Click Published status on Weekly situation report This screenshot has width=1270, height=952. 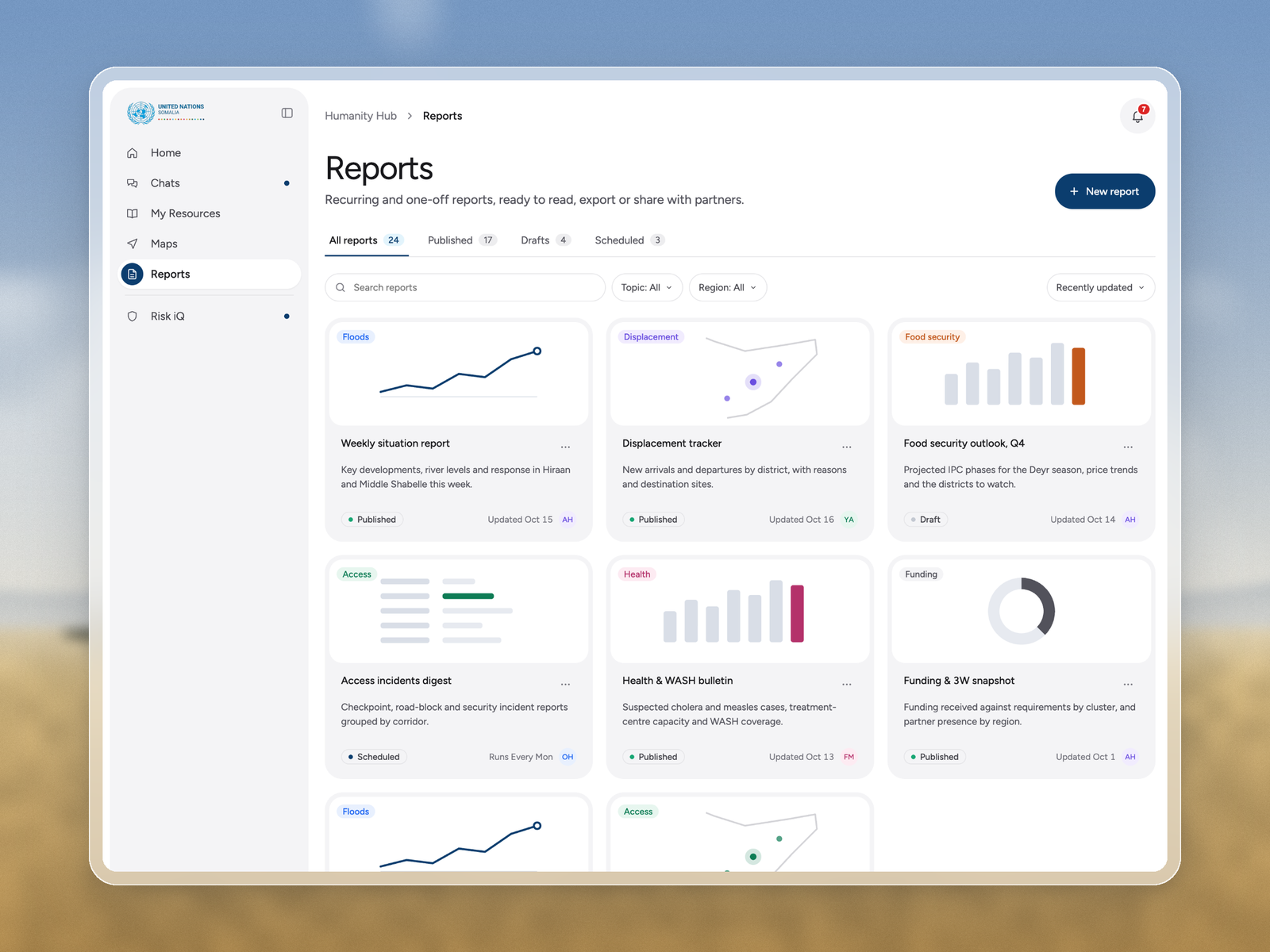(x=372, y=520)
